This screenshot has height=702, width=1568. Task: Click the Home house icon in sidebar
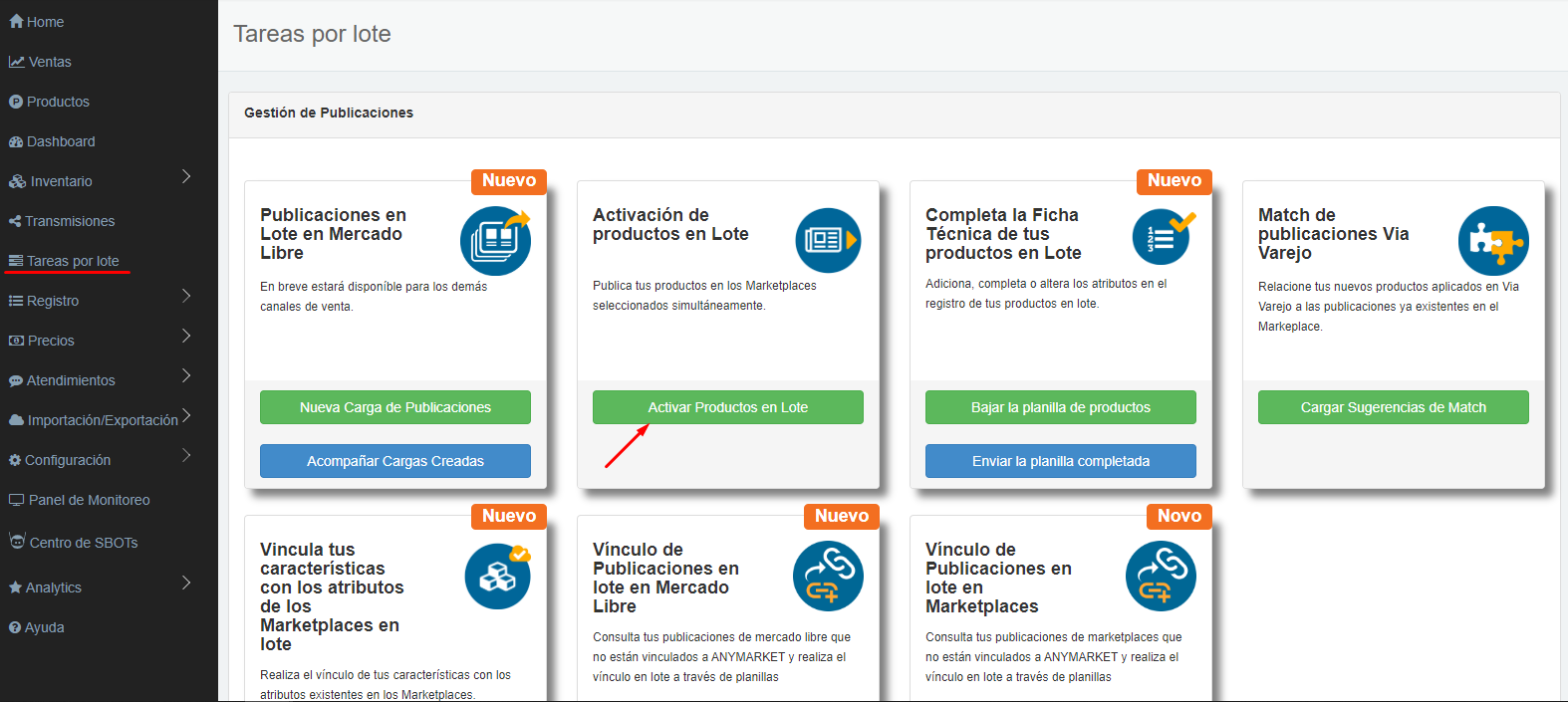[16, 22]
